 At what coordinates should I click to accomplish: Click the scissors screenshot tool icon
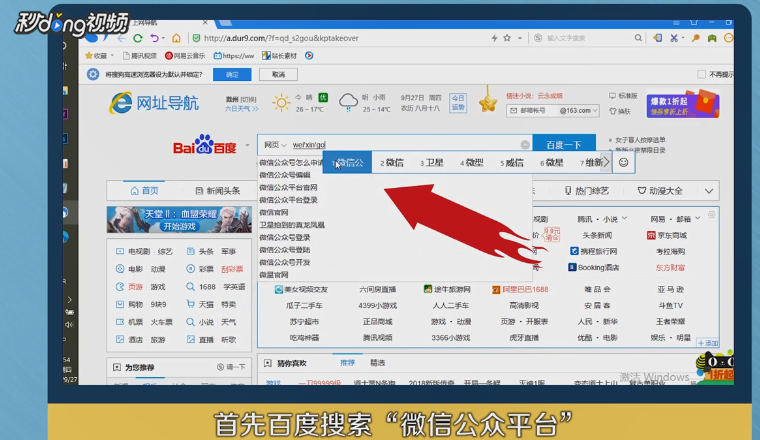click(674, 38)
